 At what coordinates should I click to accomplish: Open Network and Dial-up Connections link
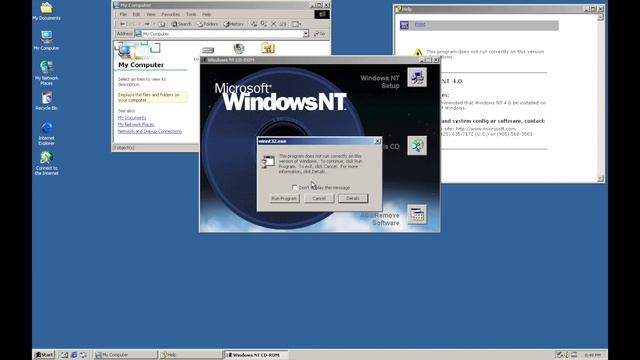tap(150, 131)
